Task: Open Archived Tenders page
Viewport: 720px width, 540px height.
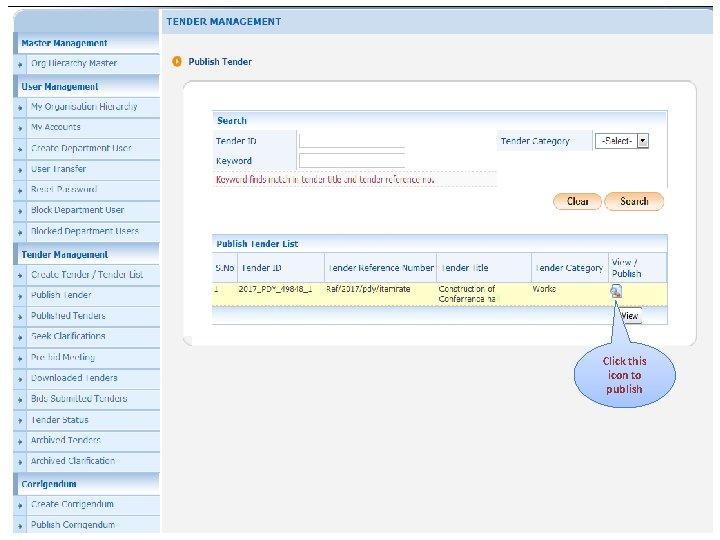Action: pyautogui.click(x=66, y=440)
